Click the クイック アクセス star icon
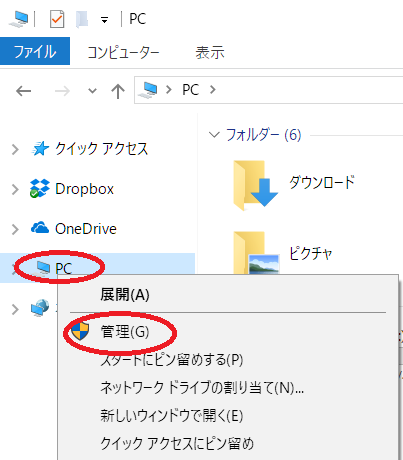 click(40, 148)
